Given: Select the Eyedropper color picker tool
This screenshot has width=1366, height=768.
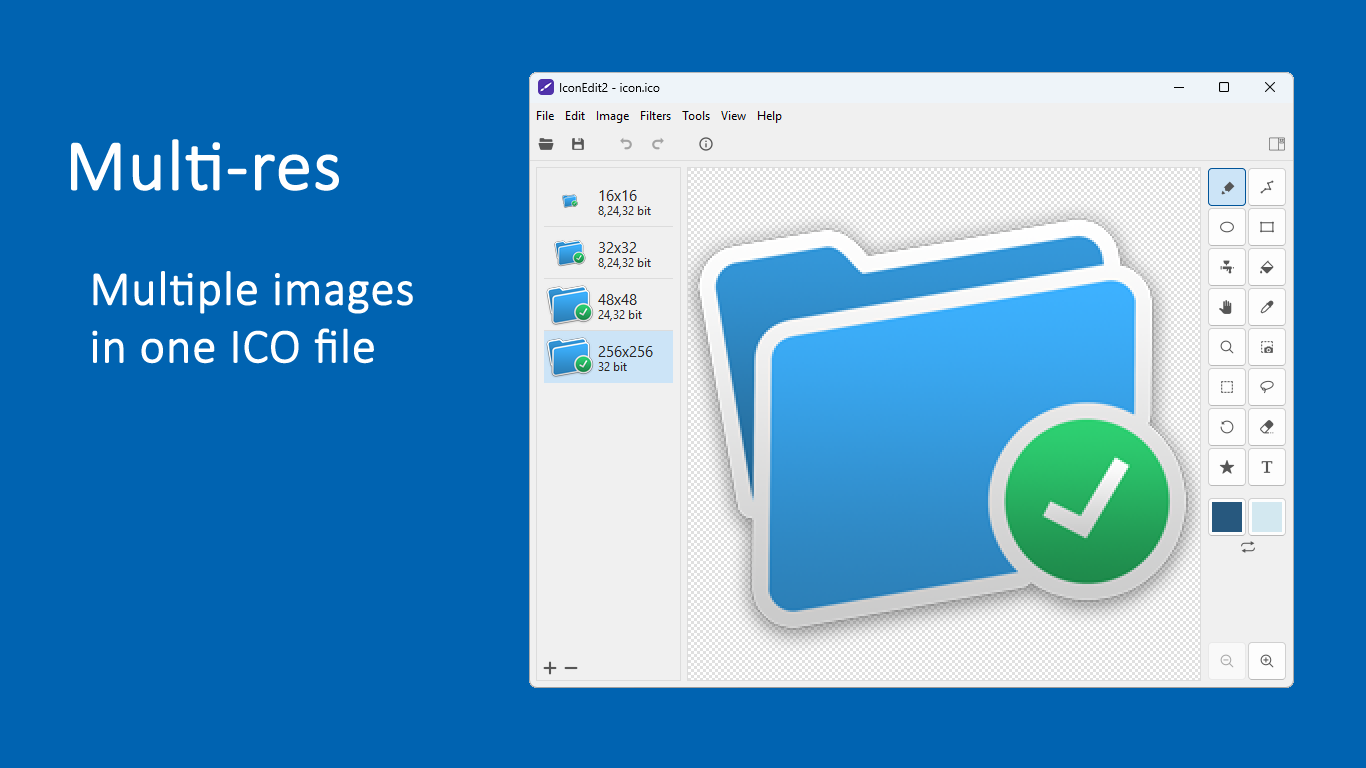Looking at the screenshot, I should click(x=1267, y=307).
